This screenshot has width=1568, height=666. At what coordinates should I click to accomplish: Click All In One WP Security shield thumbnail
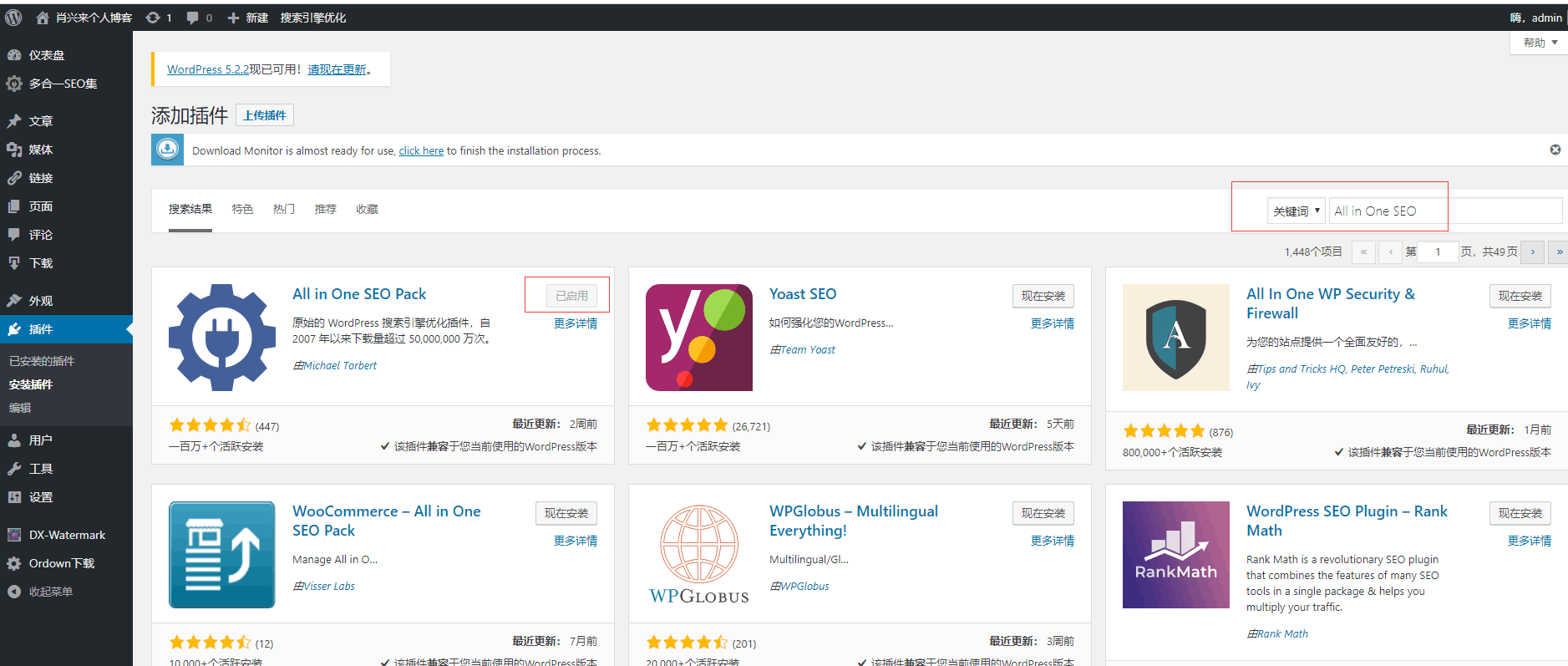pyautogui.click(x=1176, y=338)
